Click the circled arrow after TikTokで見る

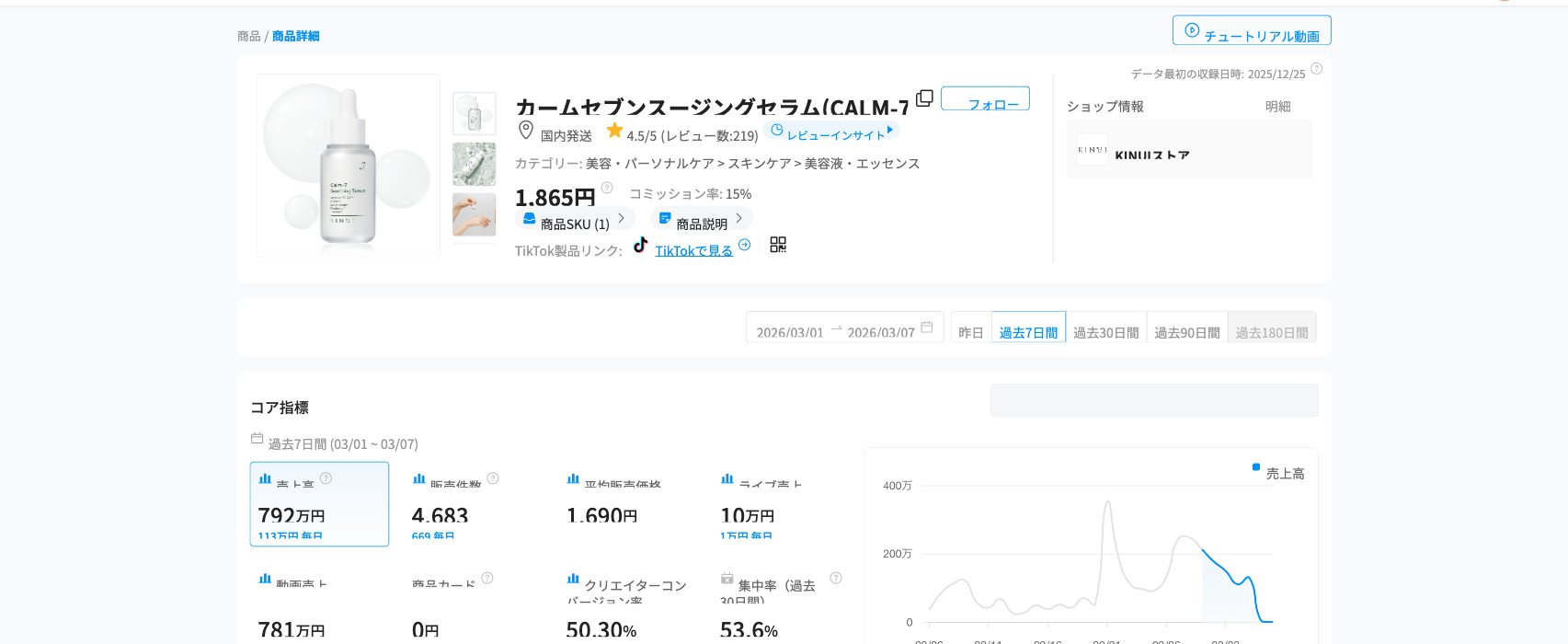[x=745, y=245]
